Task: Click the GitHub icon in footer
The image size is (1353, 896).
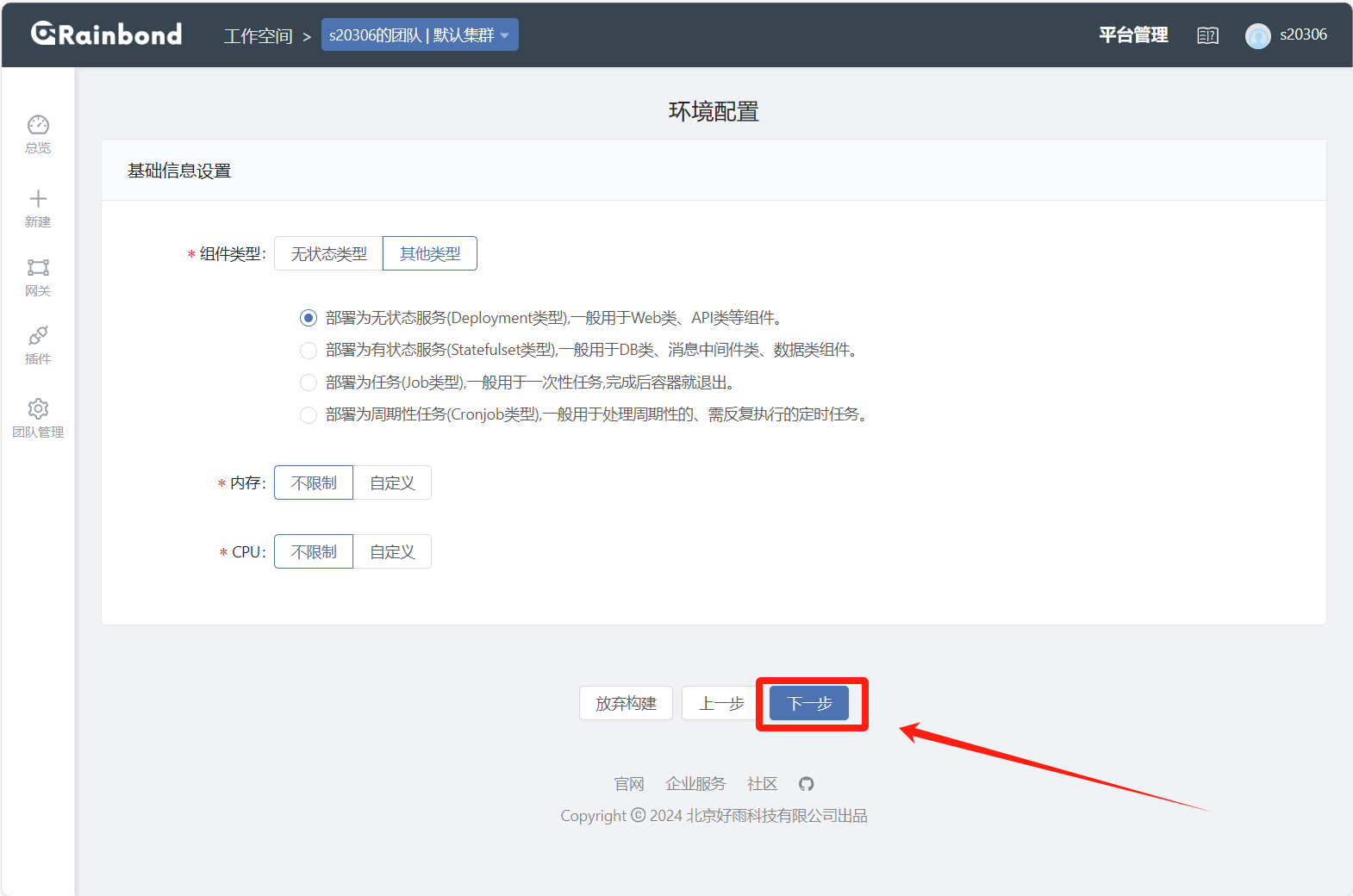Action: coord(806,784)
